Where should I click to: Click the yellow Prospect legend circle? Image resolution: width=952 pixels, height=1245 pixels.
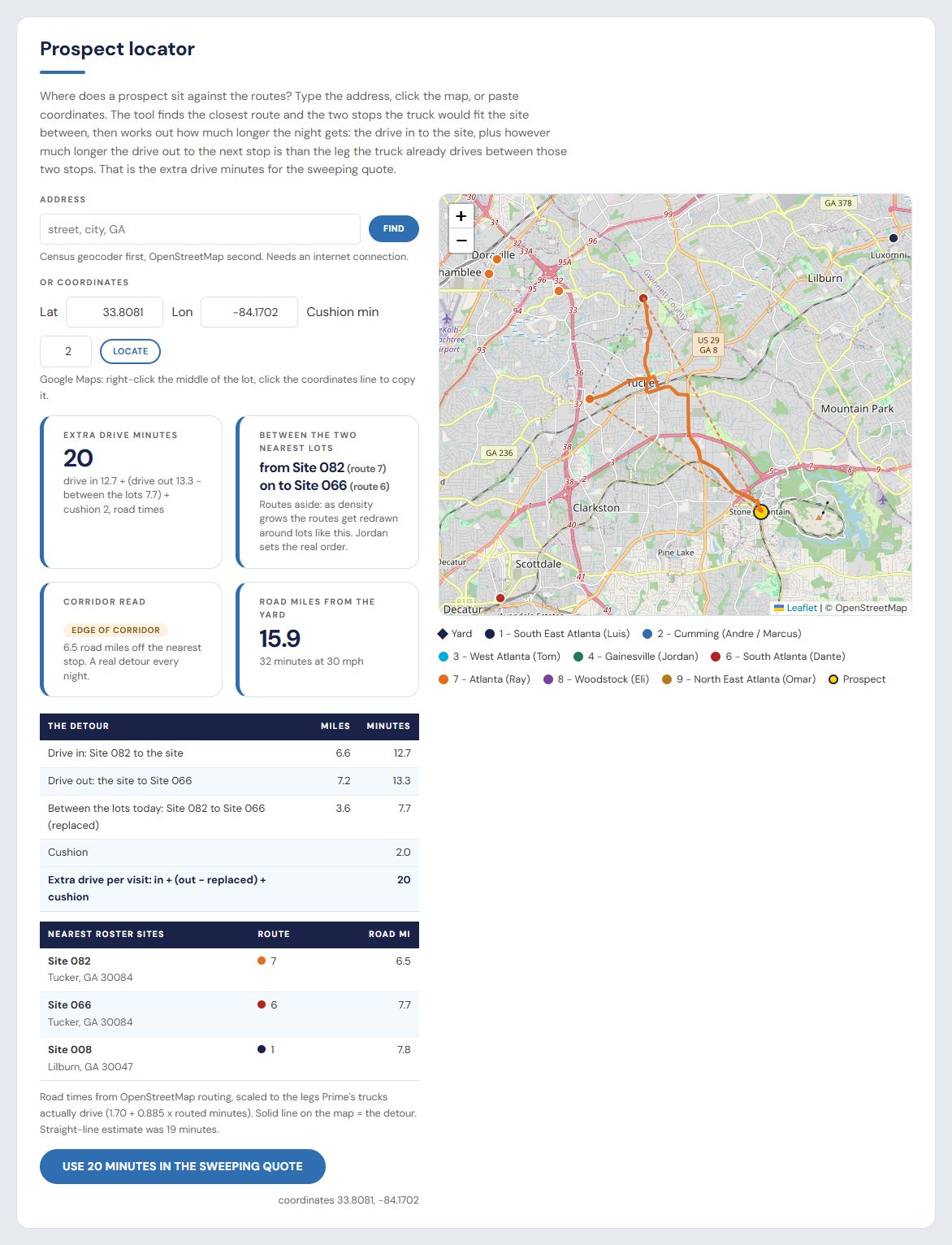coord(833,679)
